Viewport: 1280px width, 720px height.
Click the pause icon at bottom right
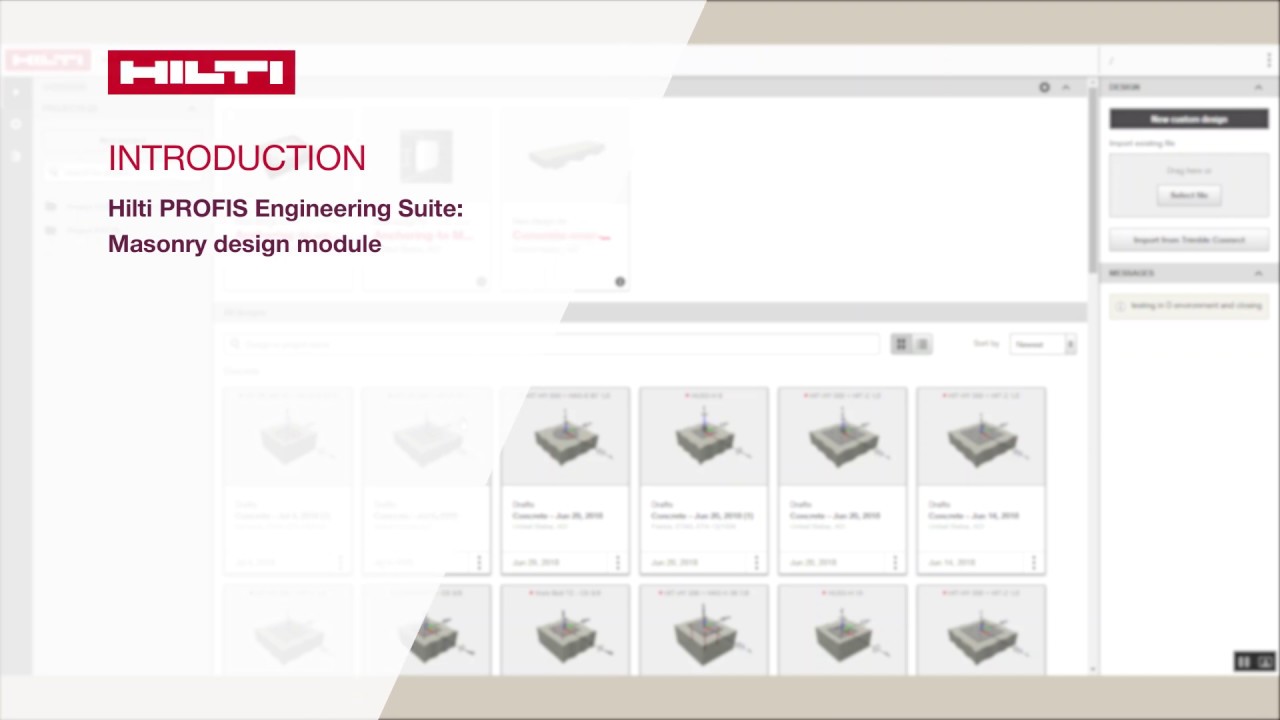1244,662
